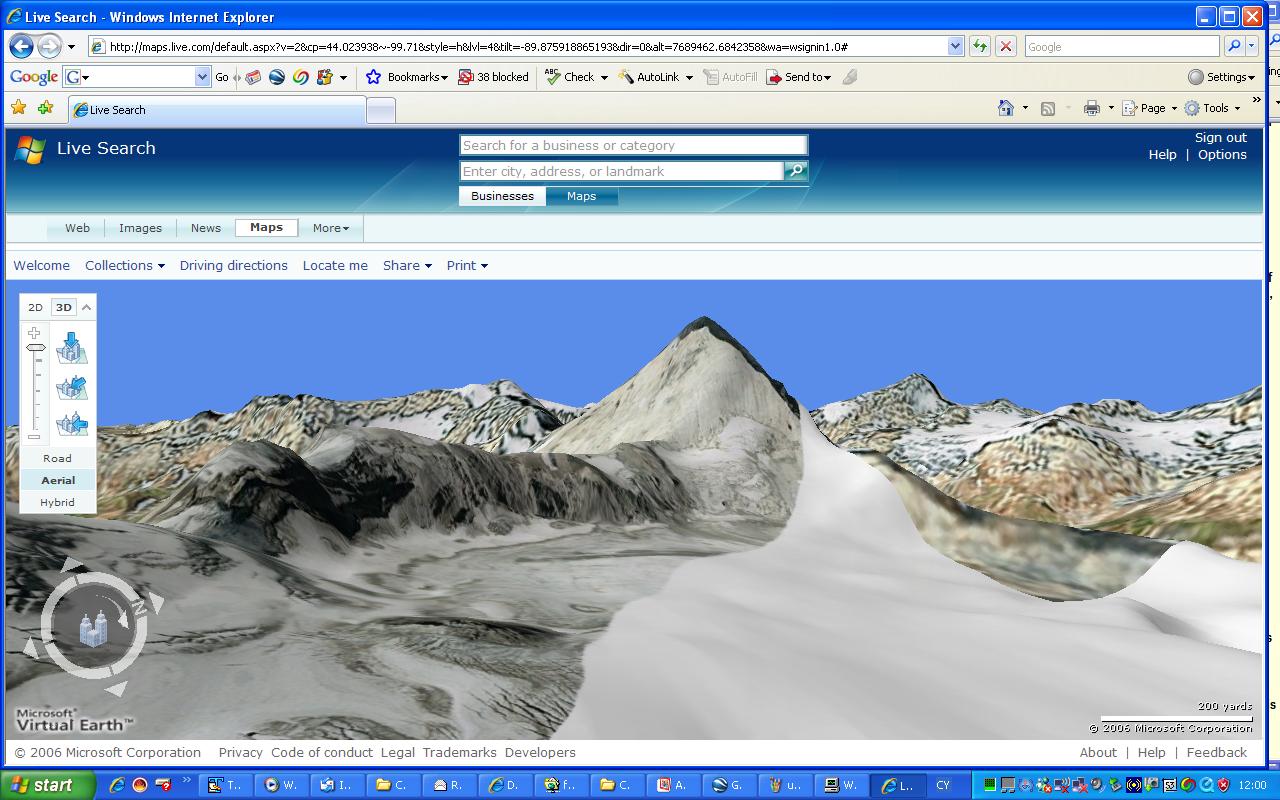Click the top-down tilt view icon
This screenshot has width=1280, height=800.
coord(72,347)
